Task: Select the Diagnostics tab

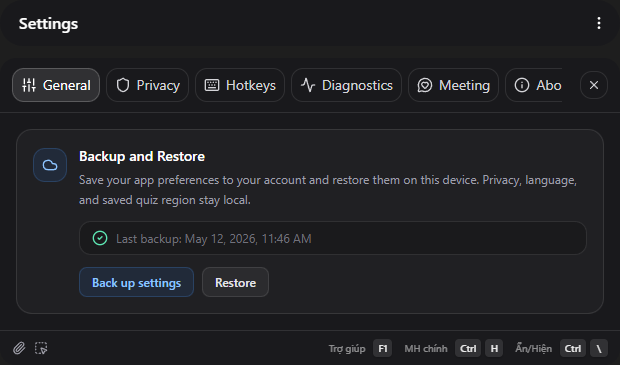Action: [346, 85]
